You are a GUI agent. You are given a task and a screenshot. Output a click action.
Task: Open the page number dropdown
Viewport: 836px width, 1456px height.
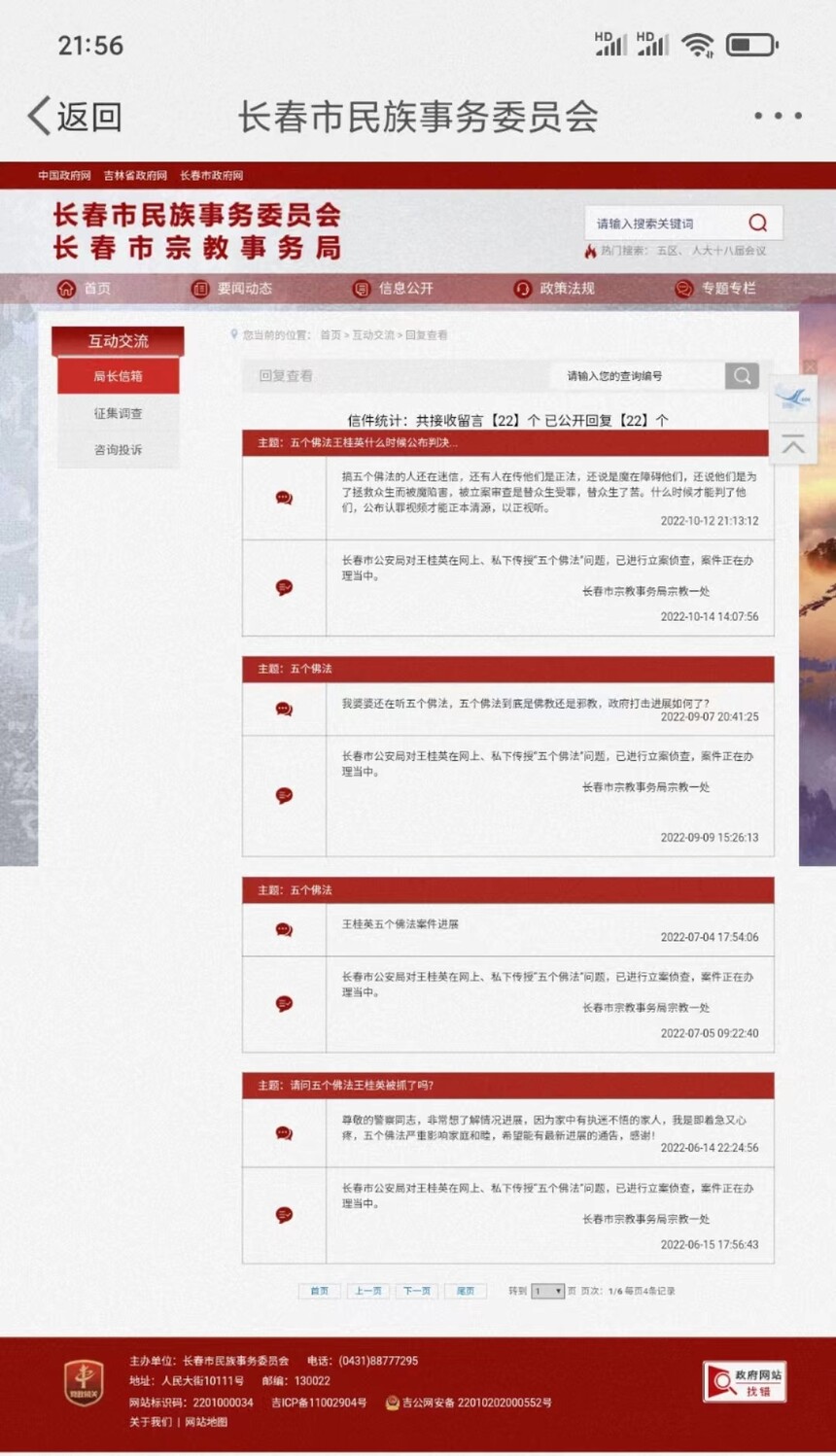click(547, 1291)
